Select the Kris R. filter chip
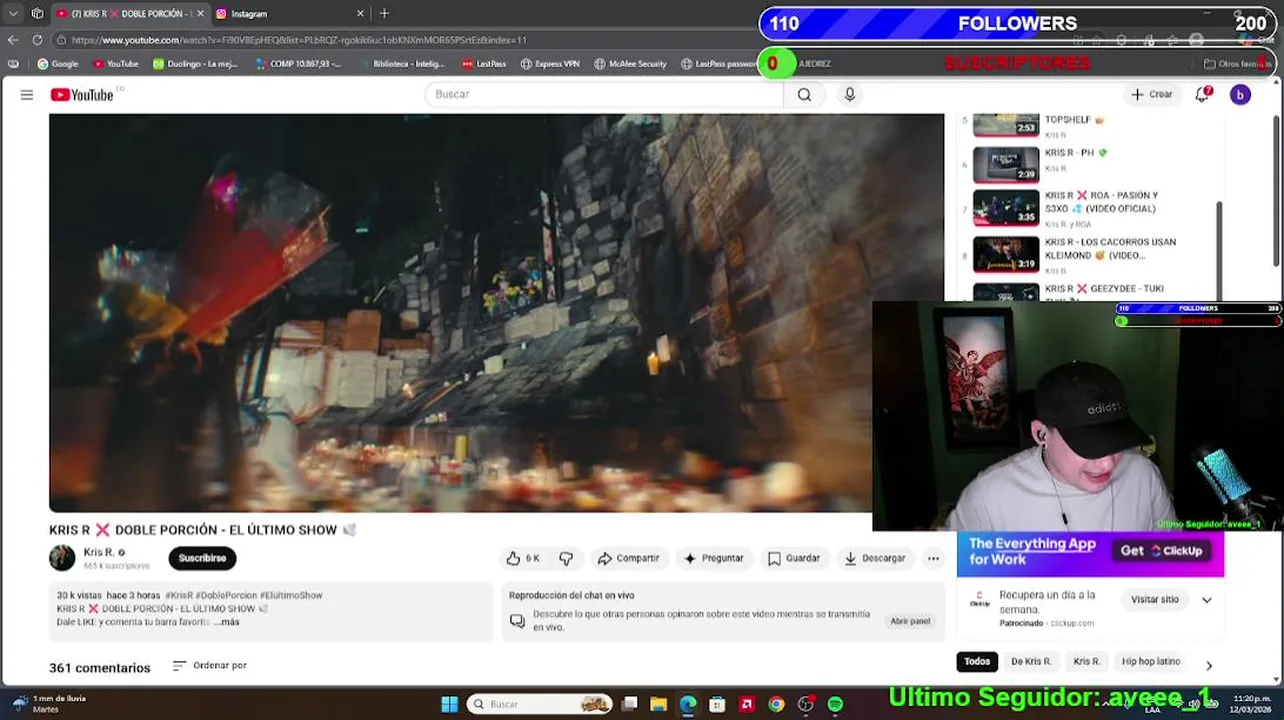Image resolution: width=1284 pixels, height=720 pixels. tap(1087, 661)
